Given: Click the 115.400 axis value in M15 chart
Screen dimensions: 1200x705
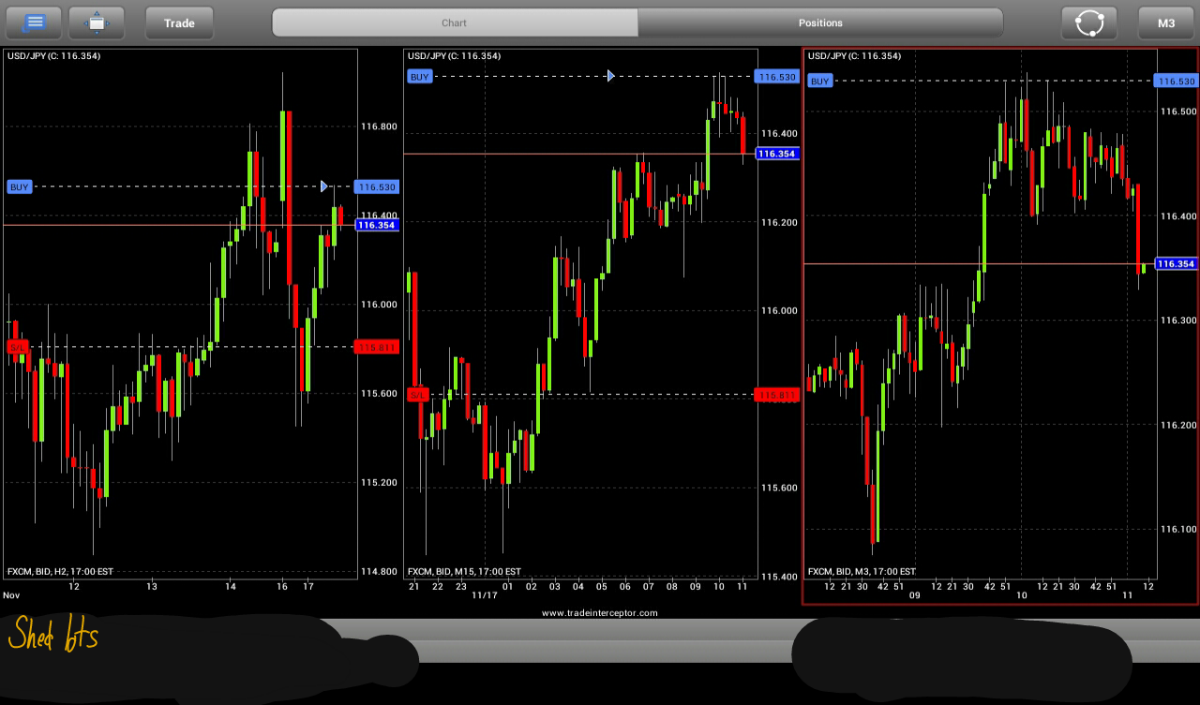Looking at the screenshot, I should tap(779, 577).
